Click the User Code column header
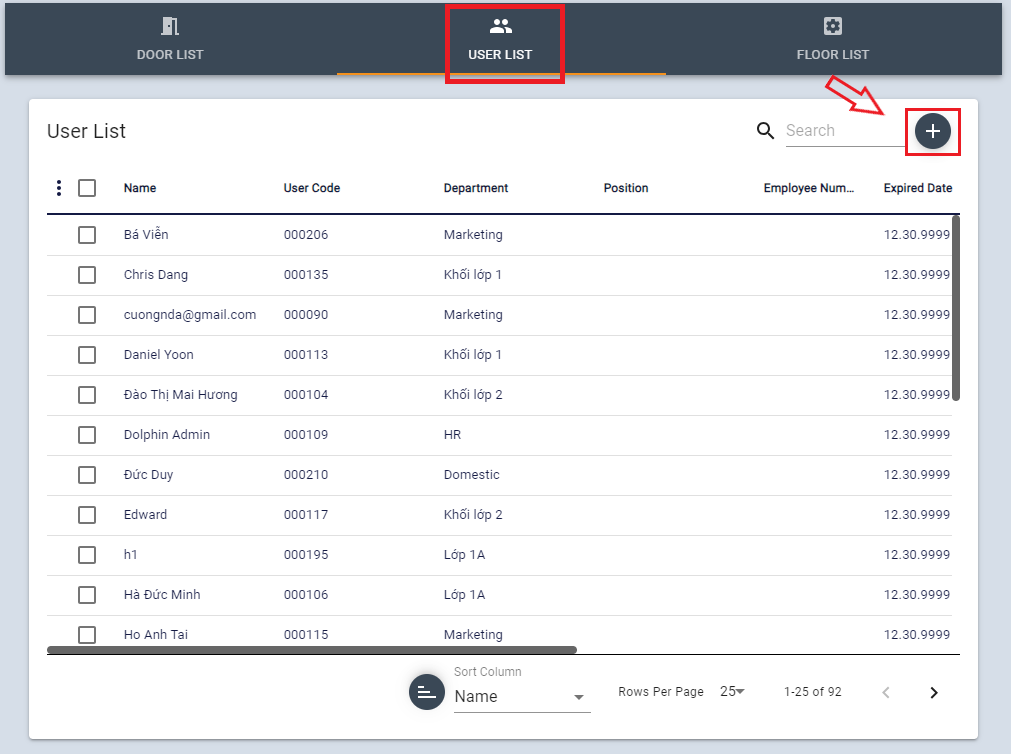Viewport: 1011px width, 754px height. point(312,188)
